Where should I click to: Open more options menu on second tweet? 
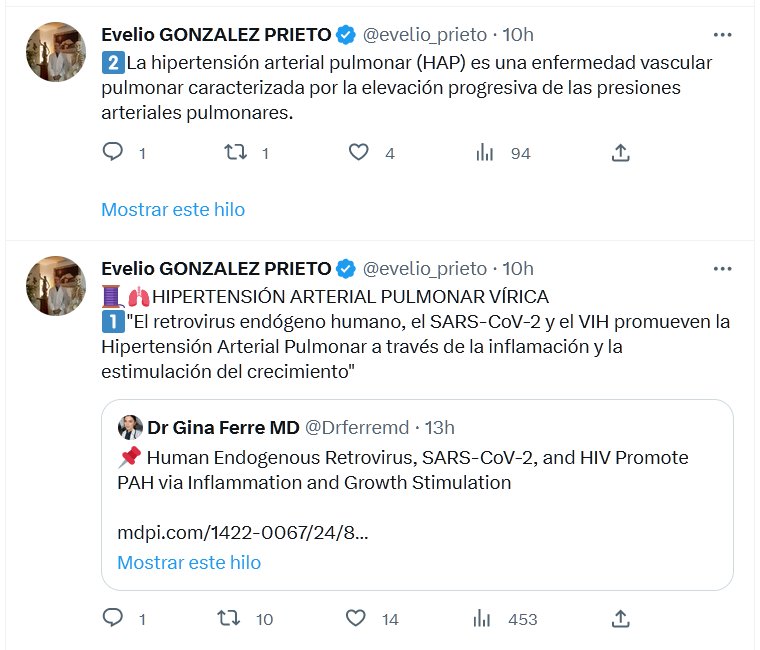point(722,268)
